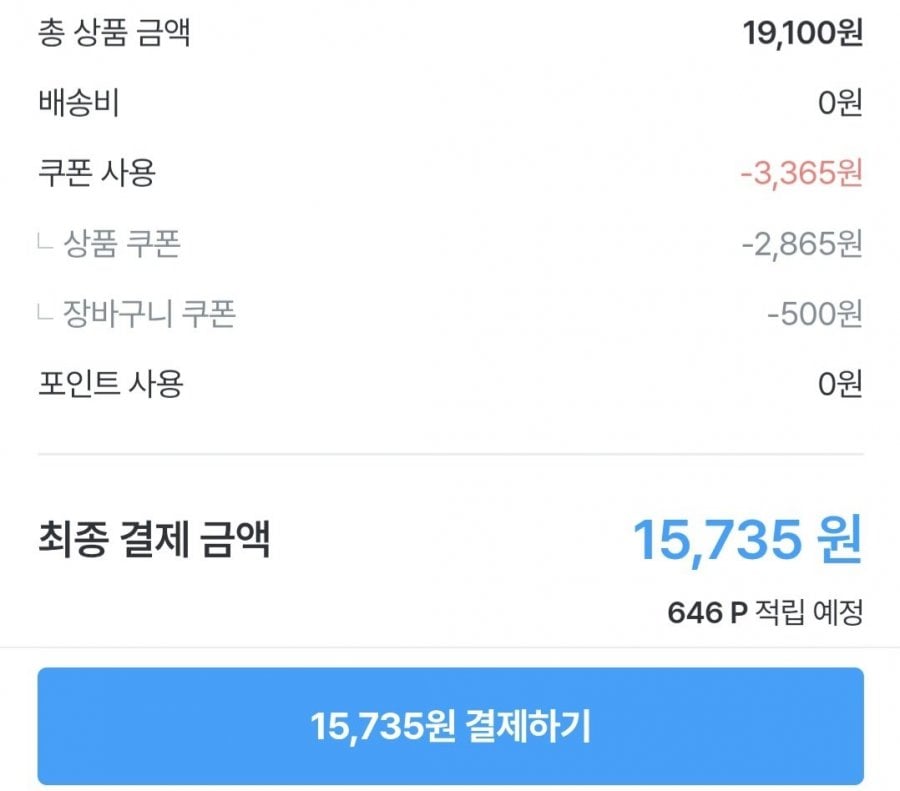This screenshot has width=900, height=791.
Task: Select the 646 P points figure
Action: click(x=707, y=612)
